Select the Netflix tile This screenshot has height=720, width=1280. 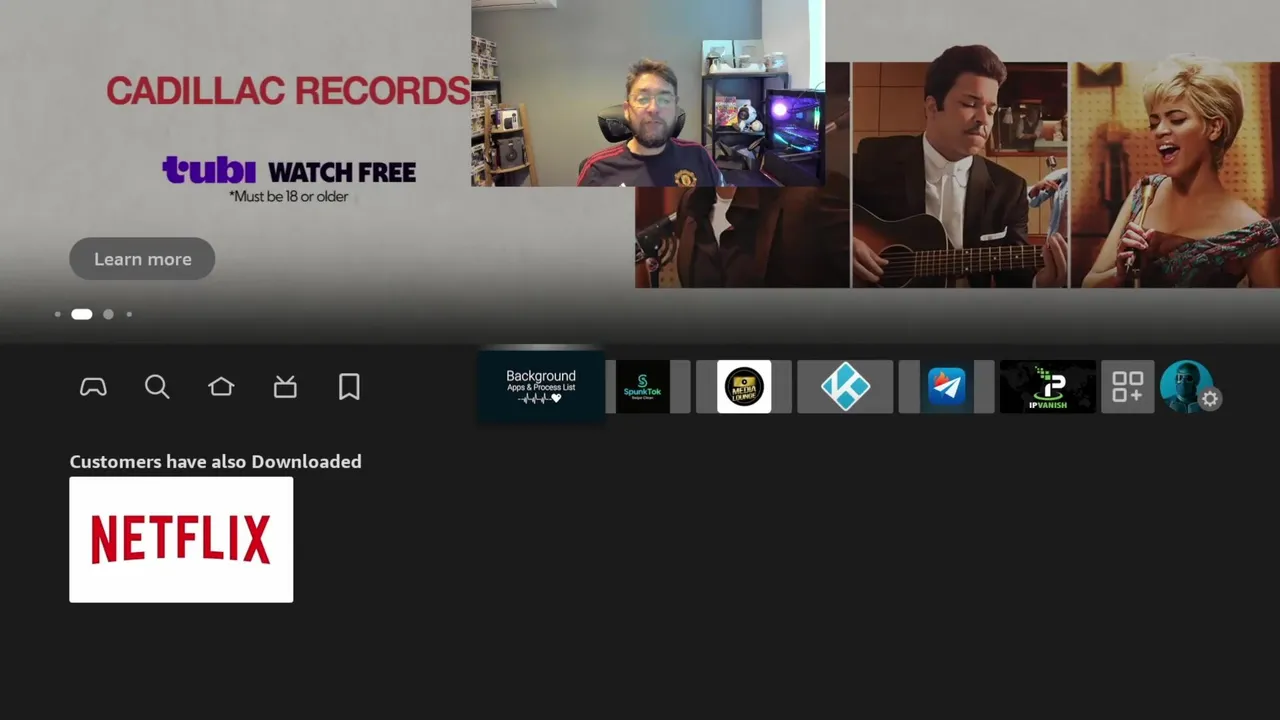pyautogui.click(x=181, y=540)
